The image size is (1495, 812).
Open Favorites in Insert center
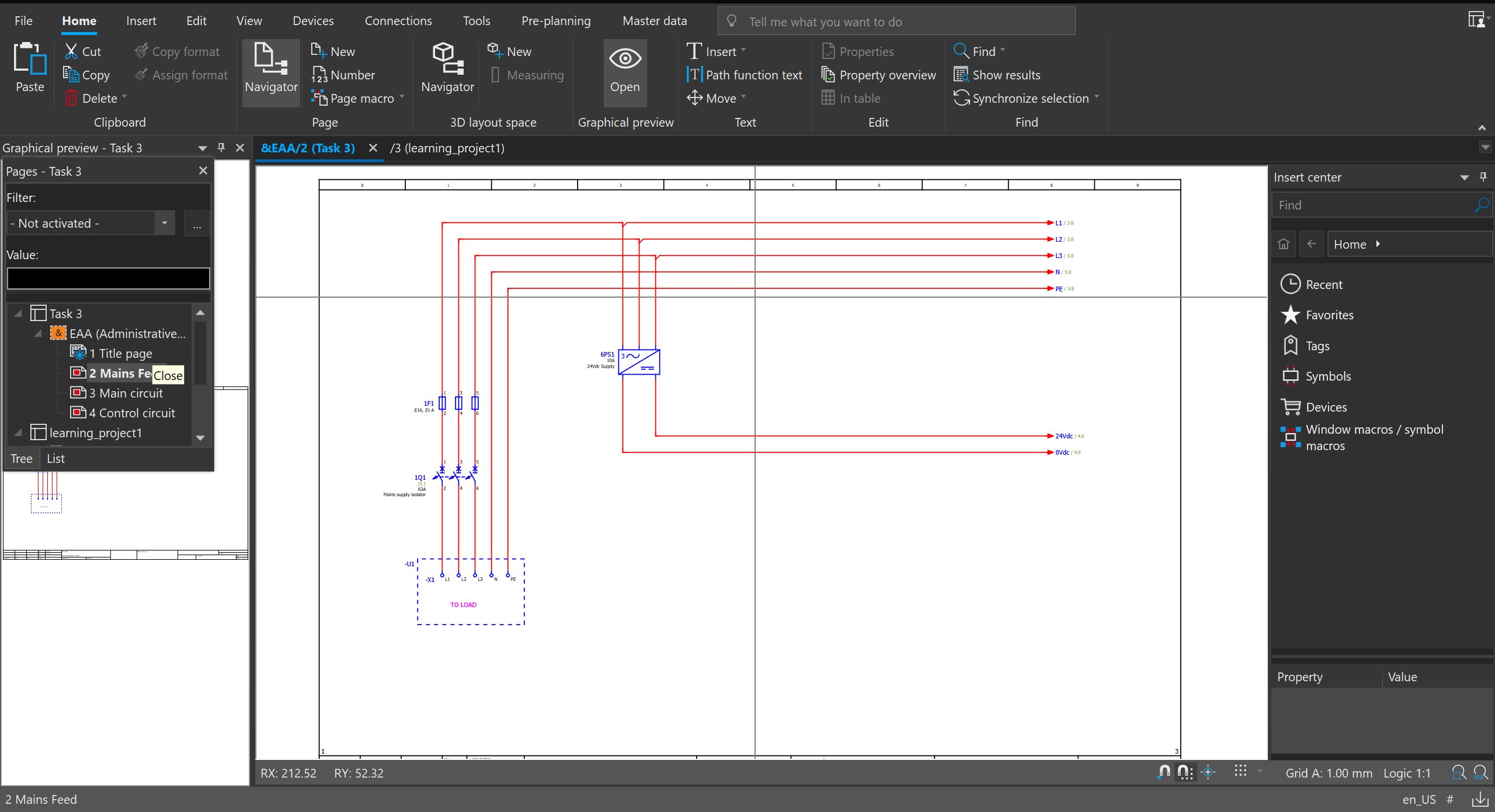coord(1317,315)
